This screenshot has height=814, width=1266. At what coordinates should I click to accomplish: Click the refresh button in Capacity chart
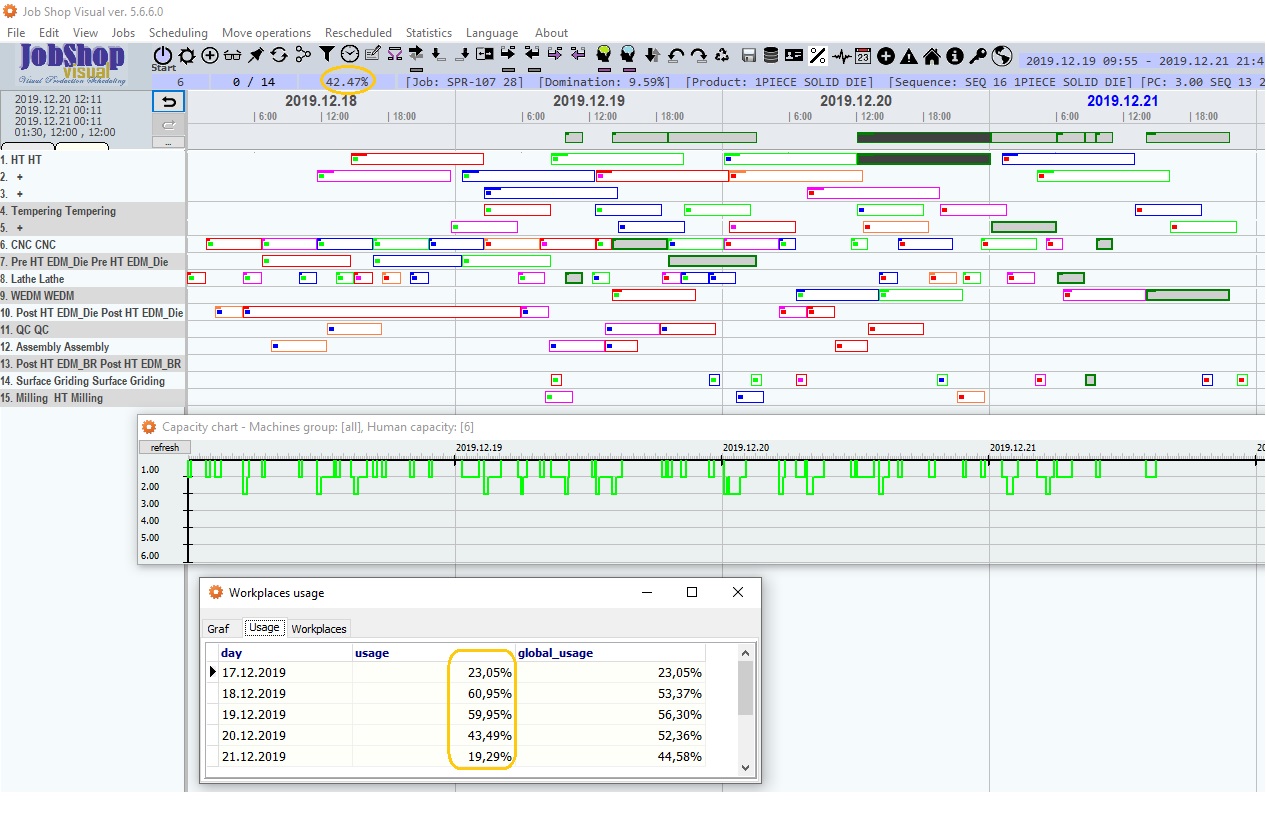point(165,447)
